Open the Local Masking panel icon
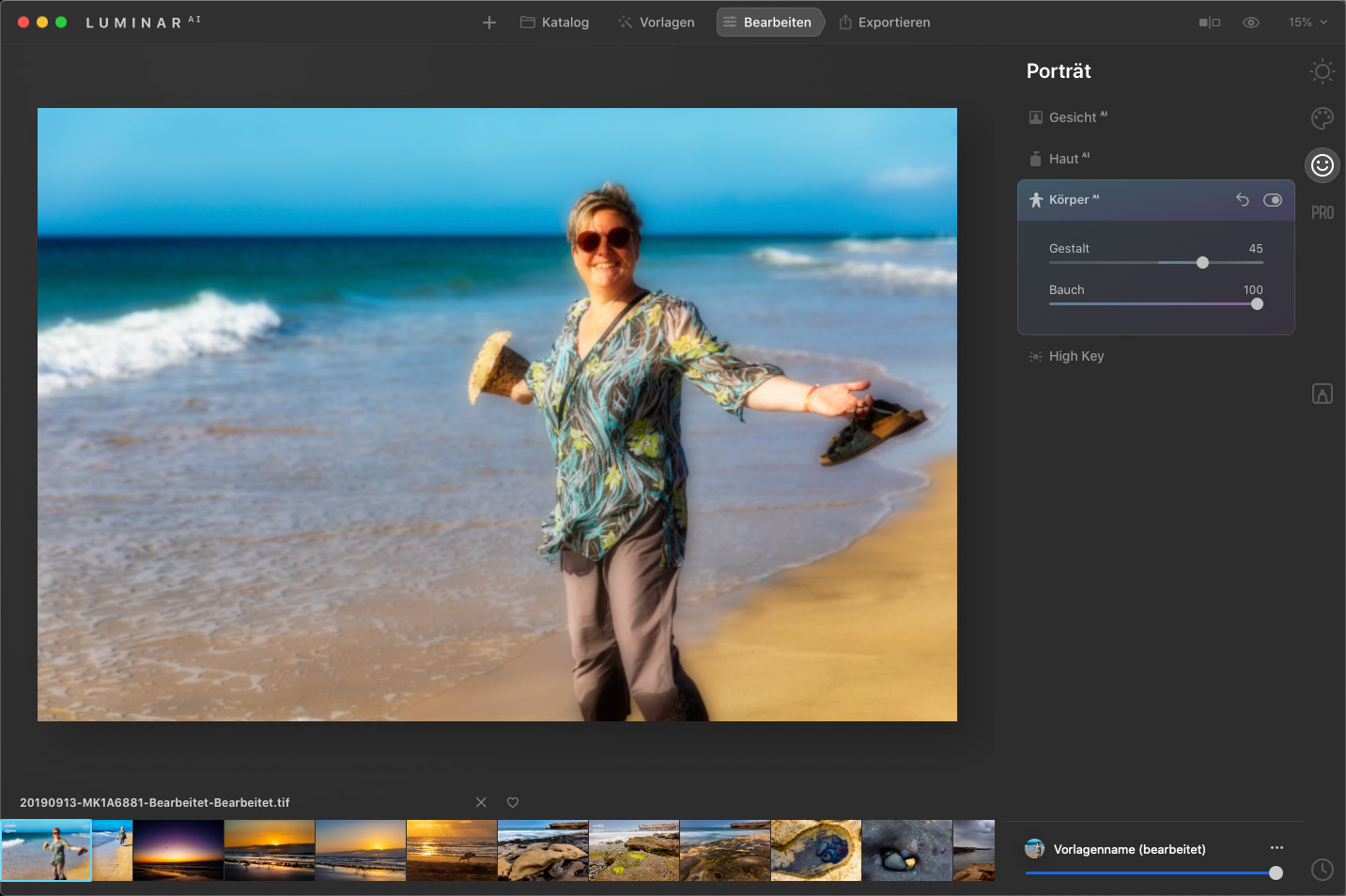This screenshot has width=1346, height=896. coord(1322,394)
